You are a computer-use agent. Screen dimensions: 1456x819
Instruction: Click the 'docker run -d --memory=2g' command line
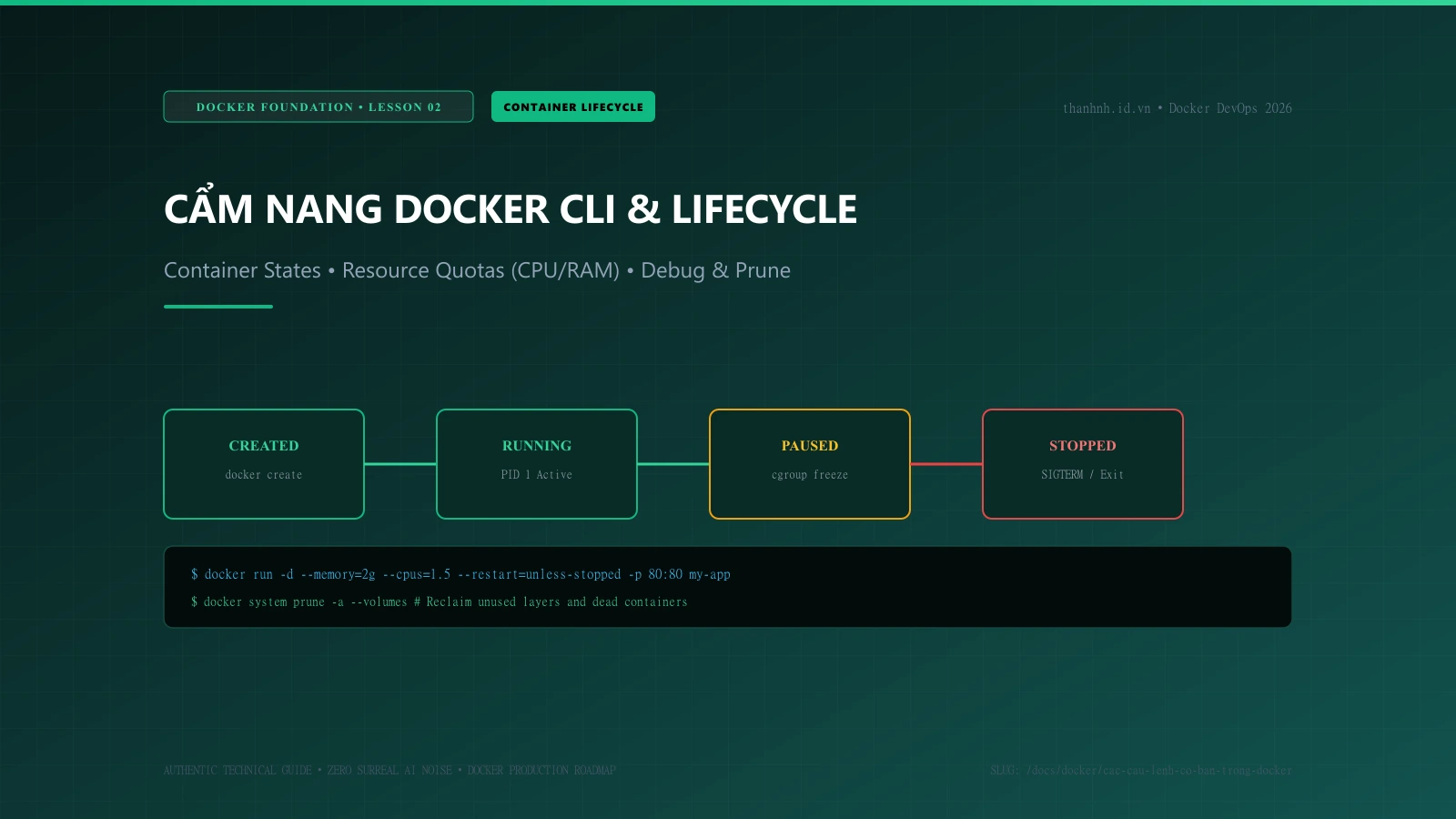click(x=460, y=574)
